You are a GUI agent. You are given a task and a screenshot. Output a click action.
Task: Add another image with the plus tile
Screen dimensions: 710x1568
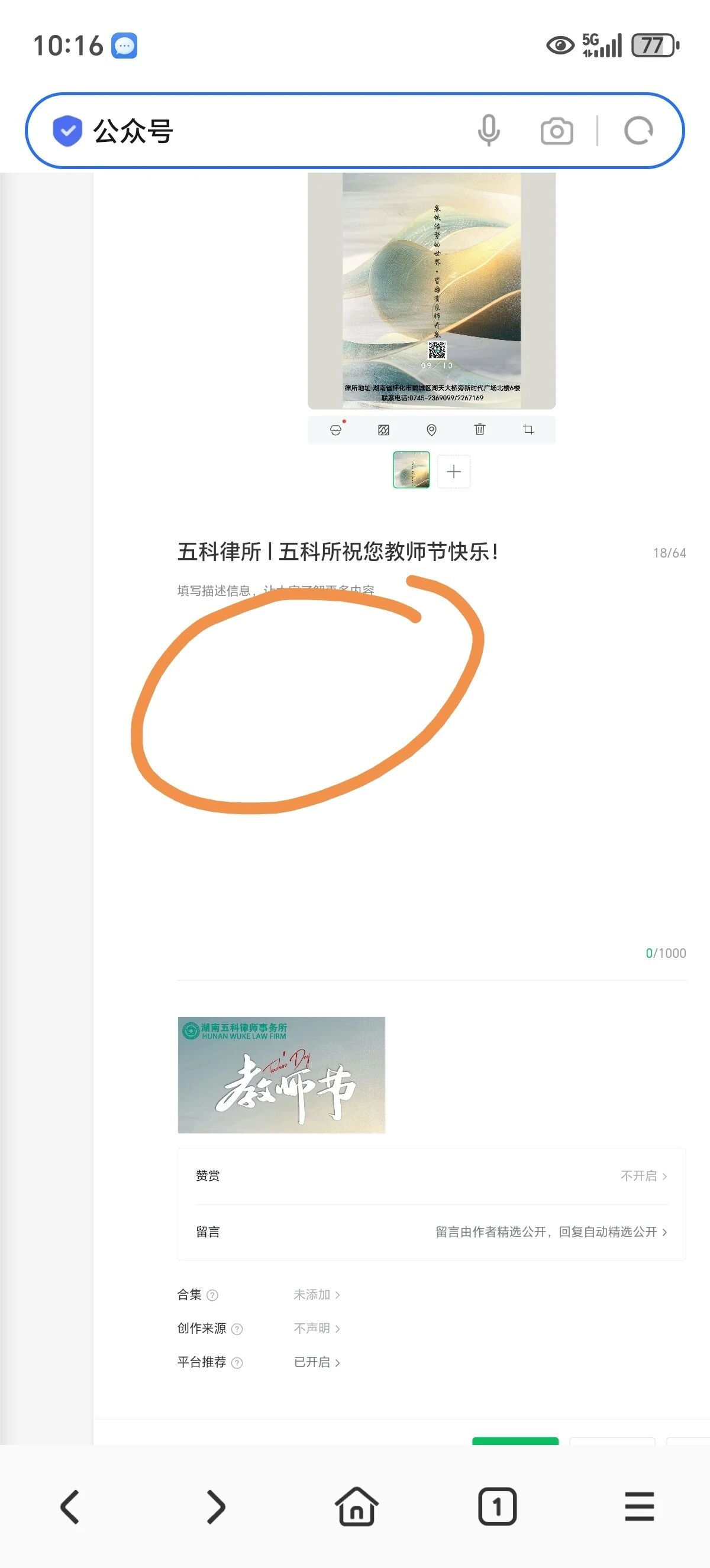(454, 471)
